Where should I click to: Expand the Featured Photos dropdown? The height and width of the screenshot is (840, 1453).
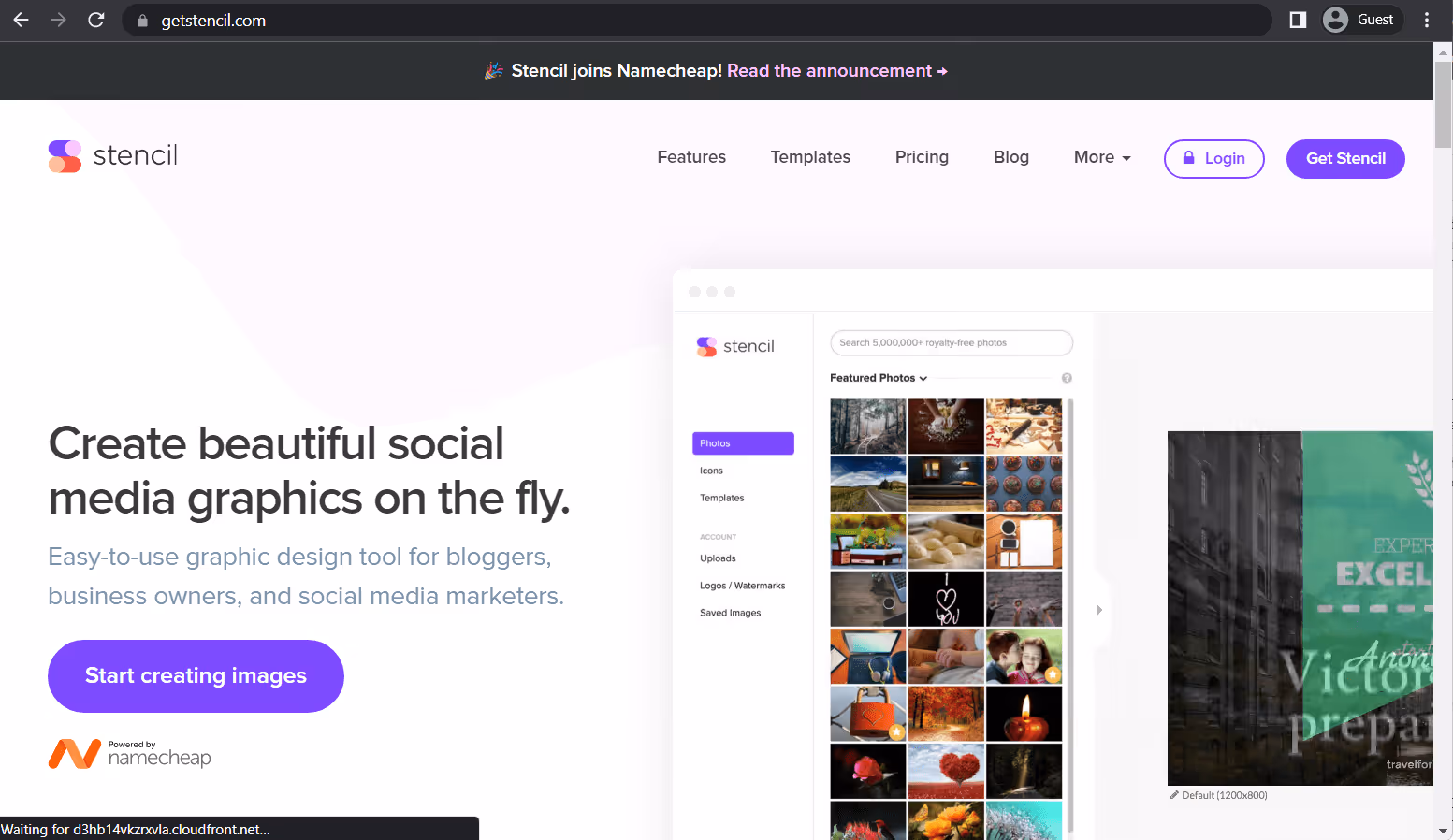click(x=879, y=378)
